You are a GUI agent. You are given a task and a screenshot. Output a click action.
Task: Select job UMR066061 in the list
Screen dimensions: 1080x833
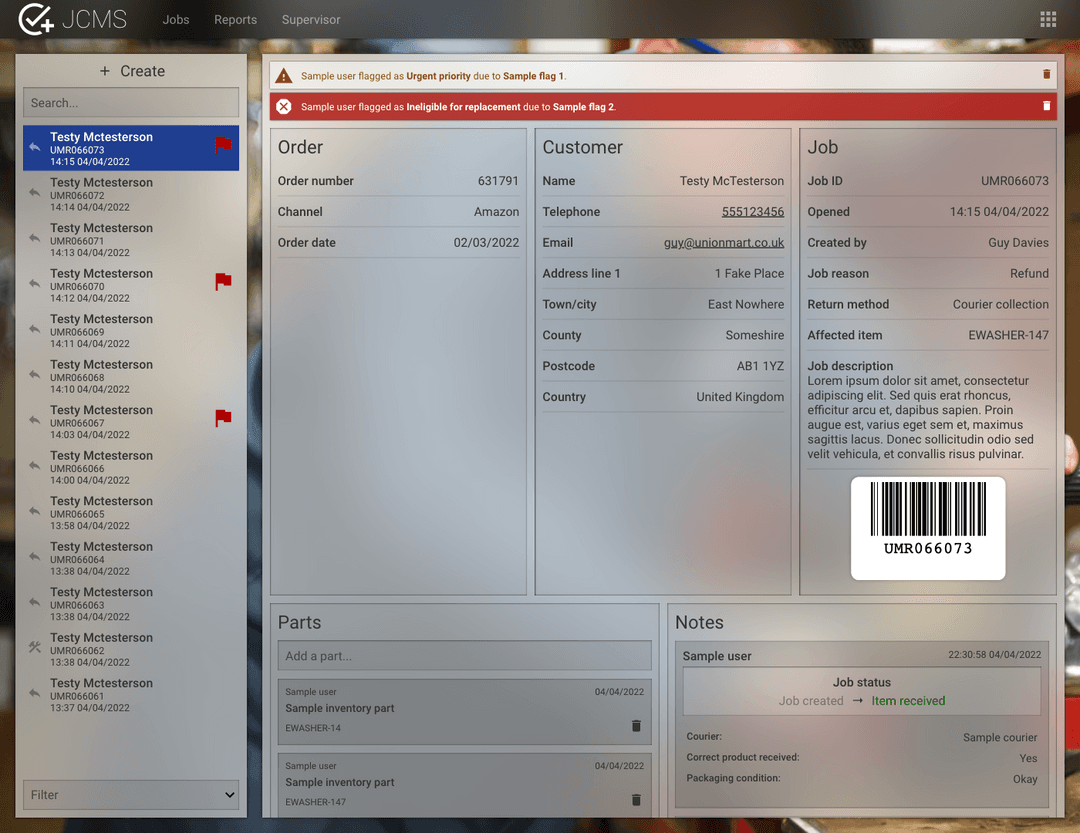[131, 694]
